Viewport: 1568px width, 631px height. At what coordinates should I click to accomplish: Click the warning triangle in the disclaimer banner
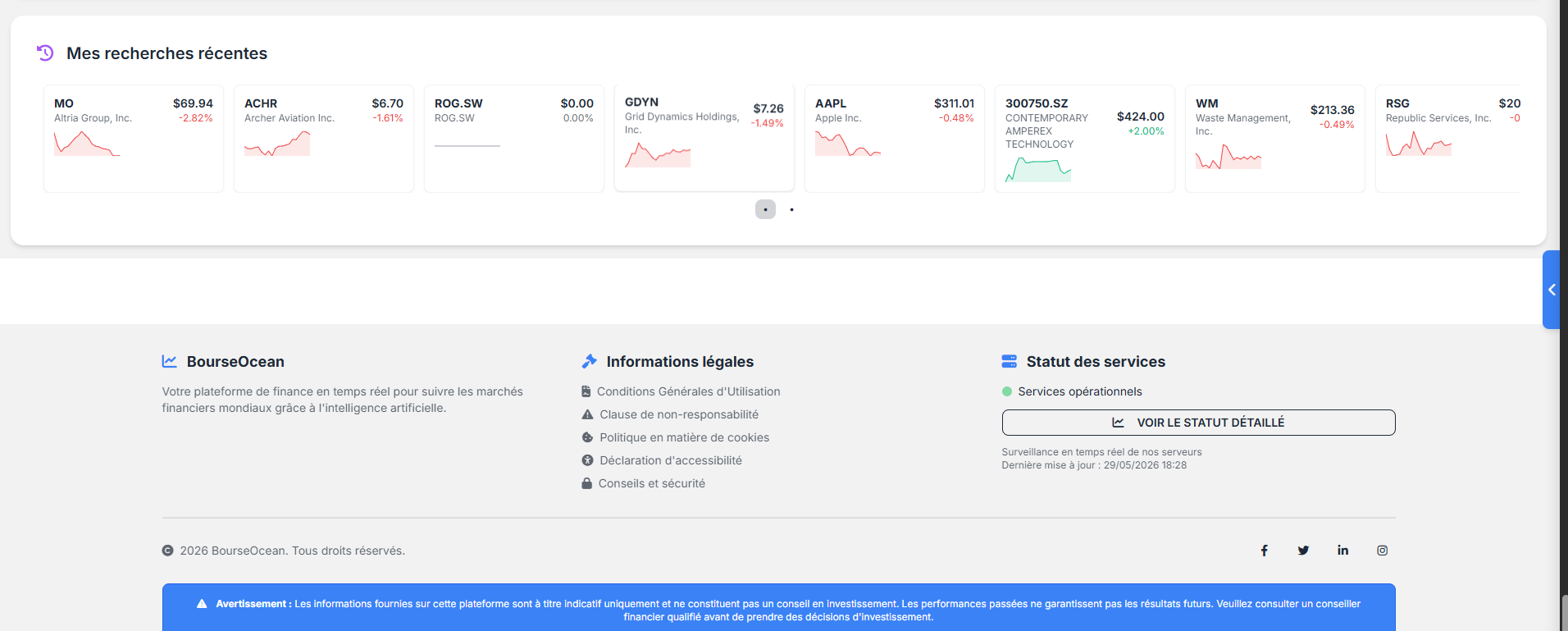tap(202, 604)
